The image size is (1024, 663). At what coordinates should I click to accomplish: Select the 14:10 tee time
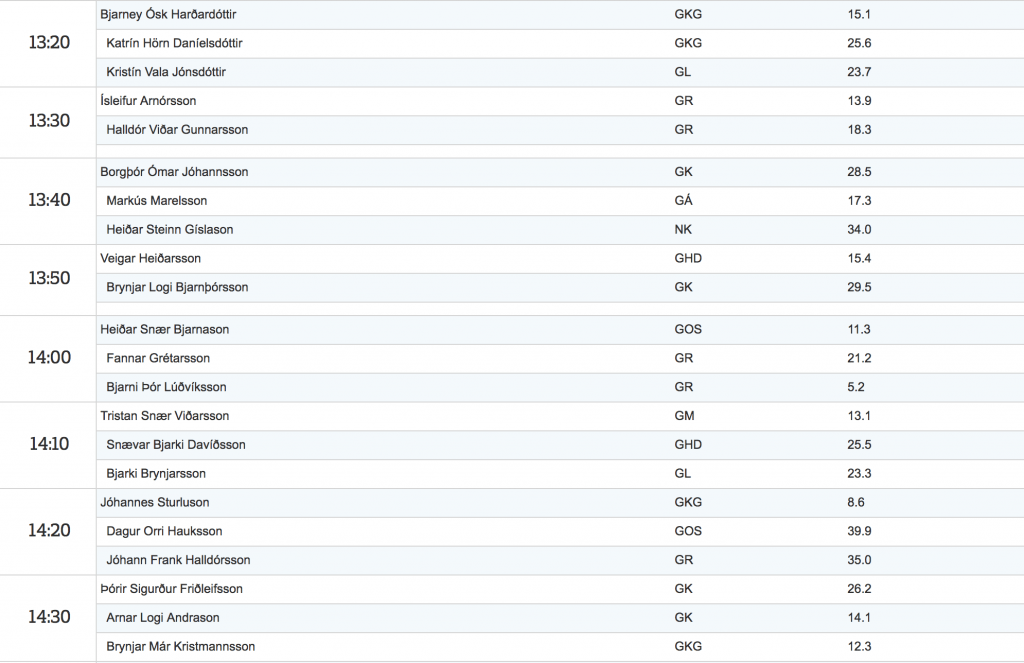pyautogui.click(x=49, y=444)
